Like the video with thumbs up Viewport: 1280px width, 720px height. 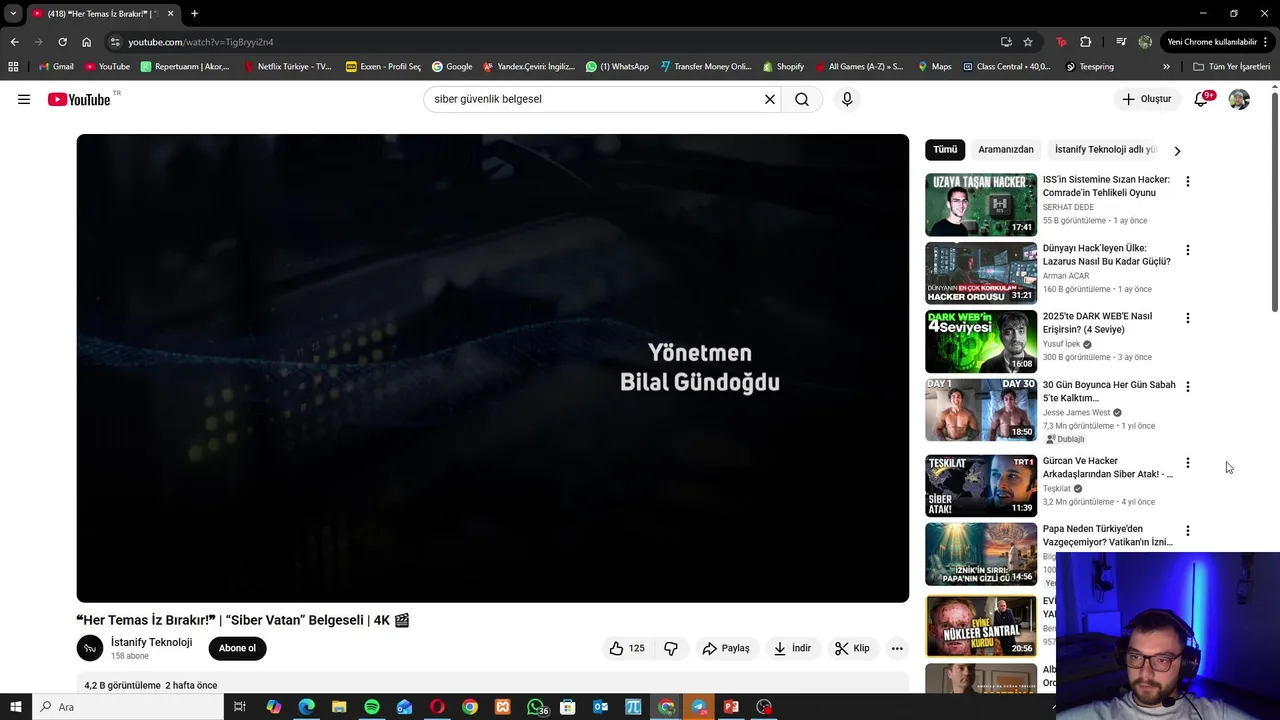627,648
